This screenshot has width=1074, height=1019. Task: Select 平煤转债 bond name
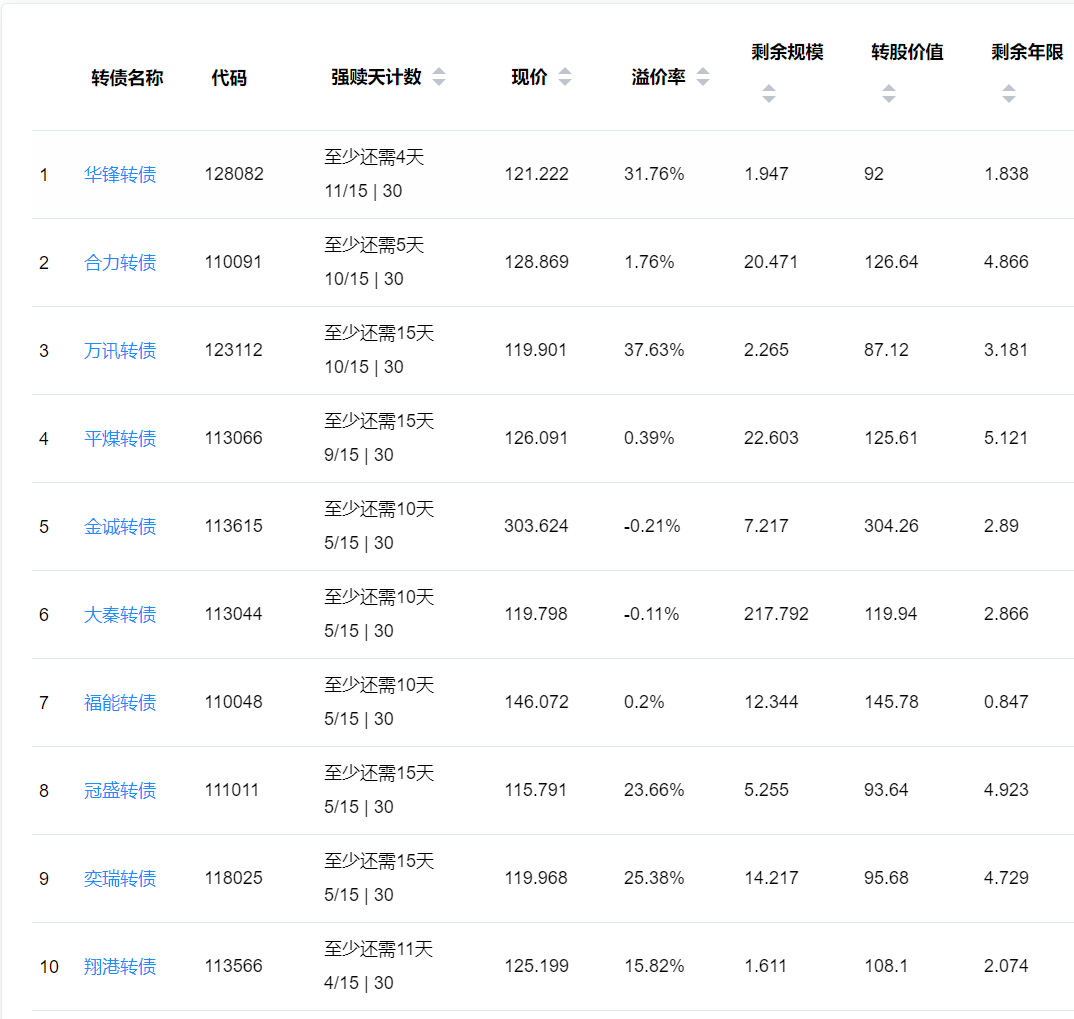point(120,439)
